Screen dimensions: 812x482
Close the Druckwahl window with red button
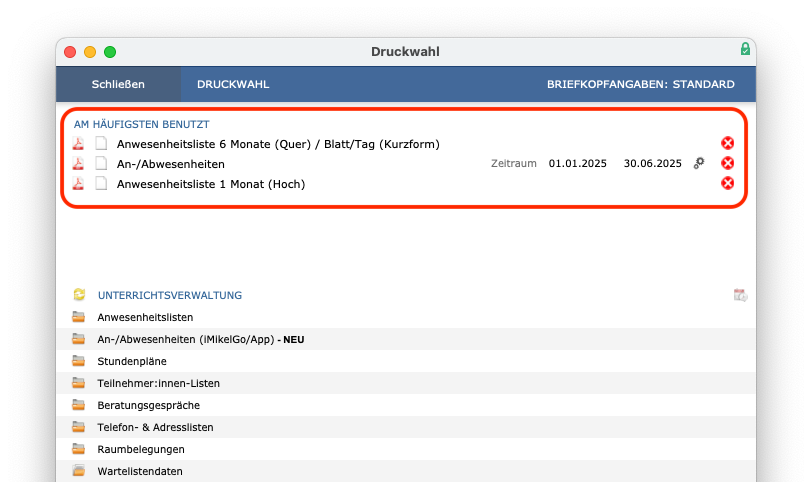(x=70, y=52)
